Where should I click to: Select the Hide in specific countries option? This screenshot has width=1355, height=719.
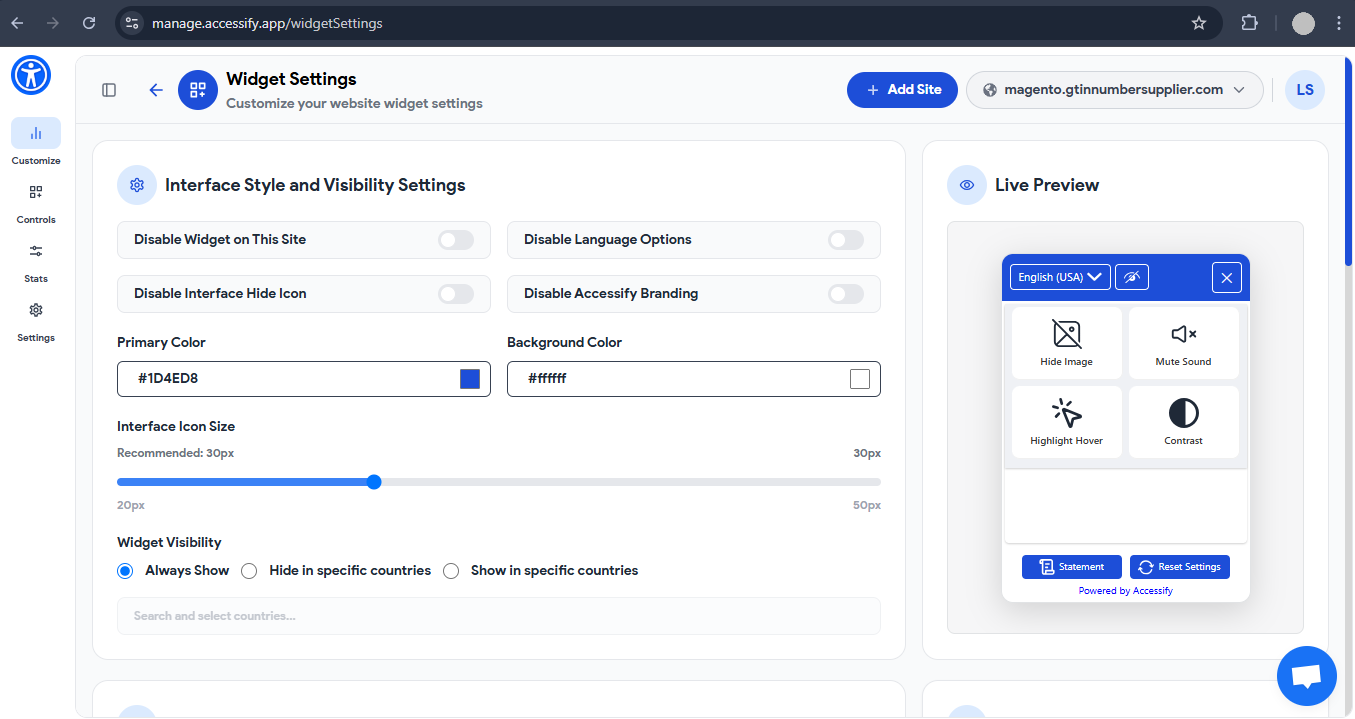pyautogui.click(x=249, y=570)
